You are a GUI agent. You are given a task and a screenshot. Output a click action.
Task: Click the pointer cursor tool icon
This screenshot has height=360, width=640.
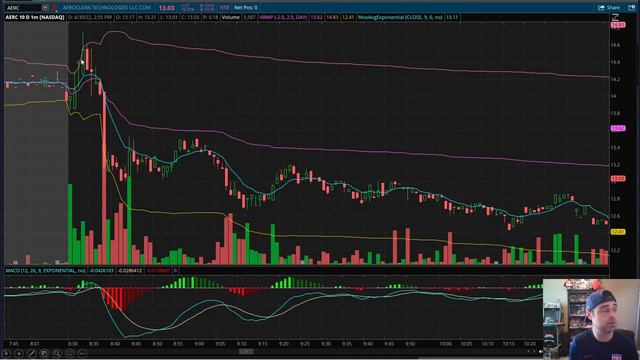6,353
